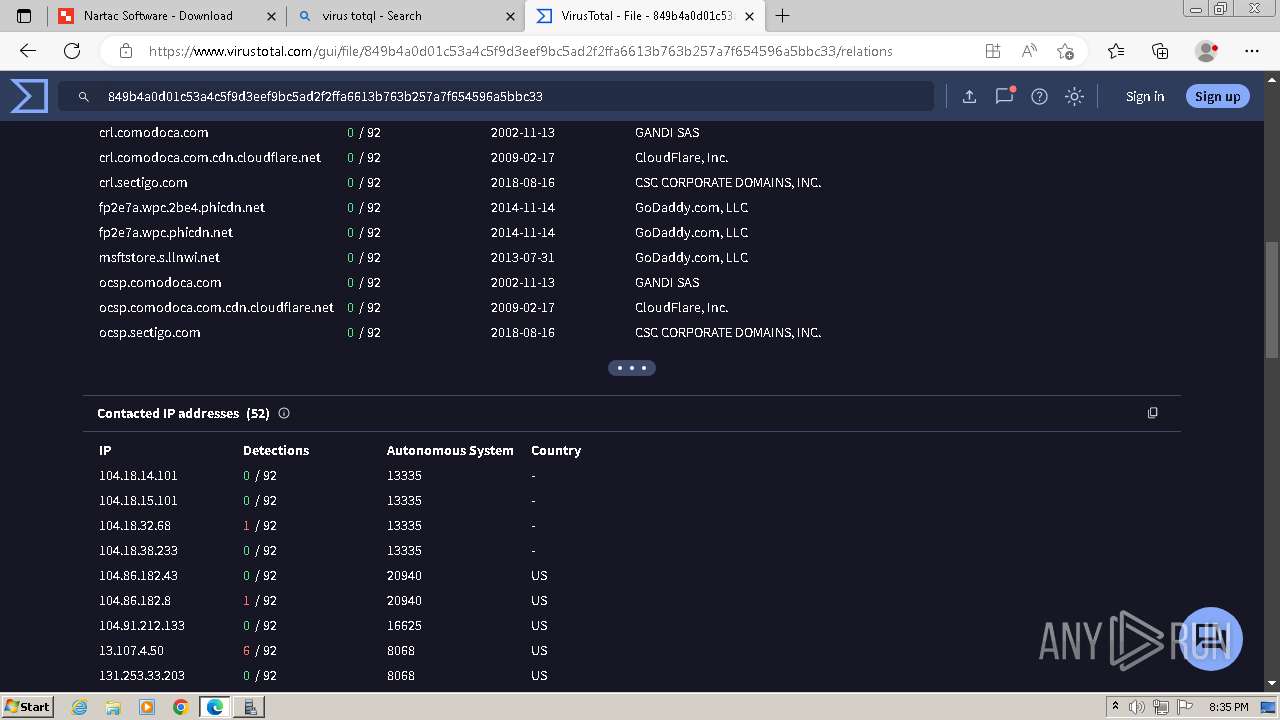Click autonomous system value 16625

404,625
